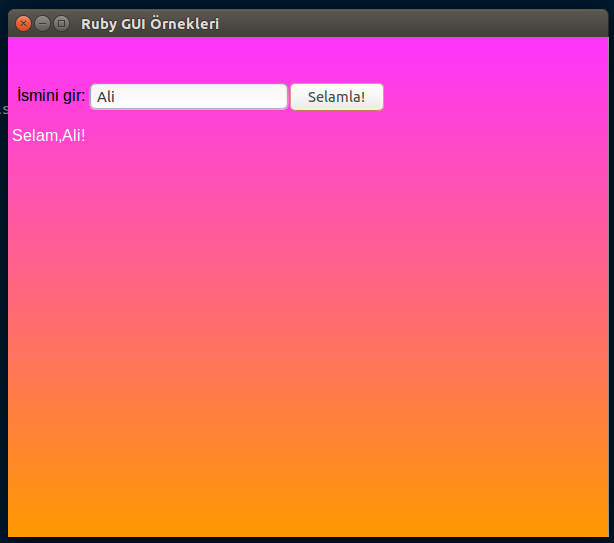The width and height of the screenshot is (614, 543).
Task: Click the magenta area above the input row
Action: 300,58
